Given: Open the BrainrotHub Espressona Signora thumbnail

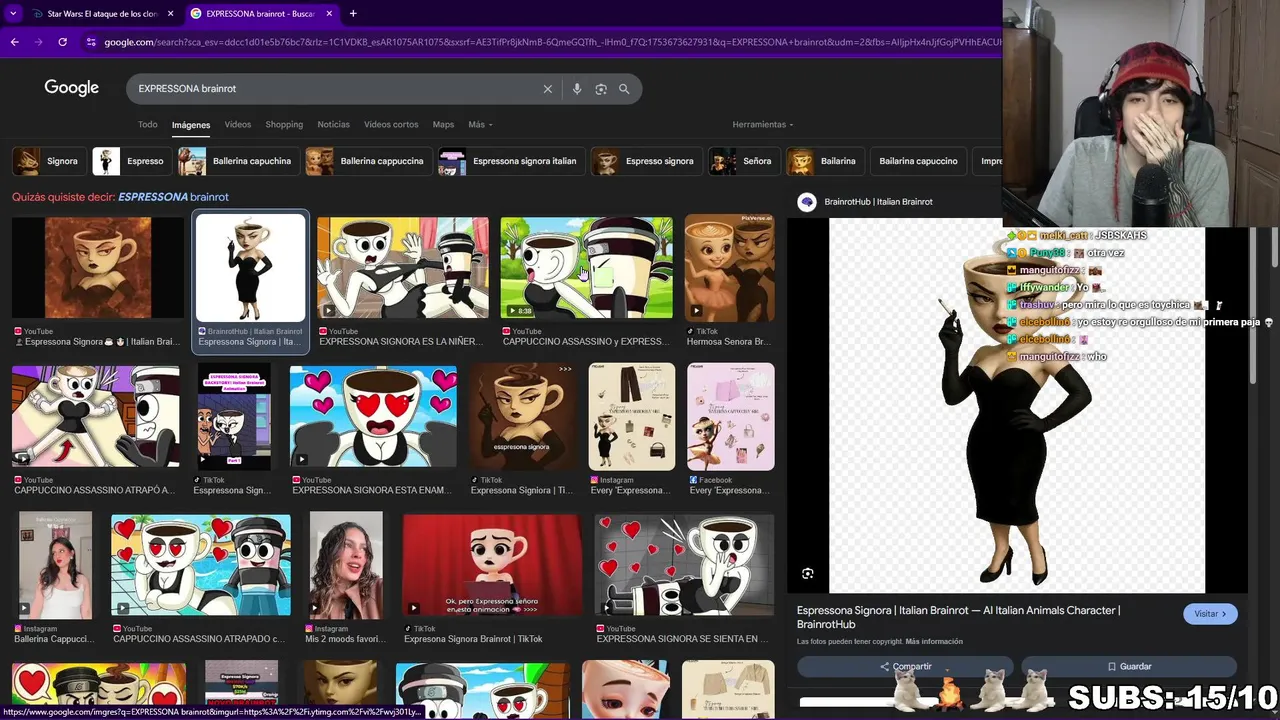Looking at the screenshot, I should (250, 268).
